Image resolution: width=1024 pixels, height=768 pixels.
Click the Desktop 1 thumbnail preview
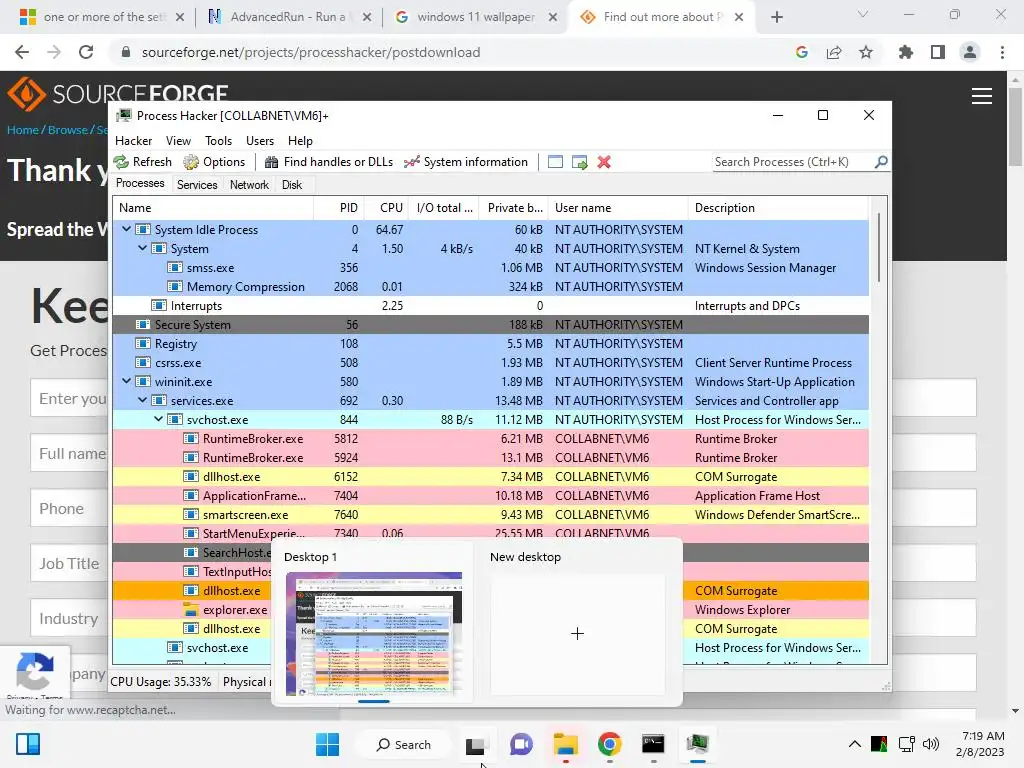[x=374, y=633]
